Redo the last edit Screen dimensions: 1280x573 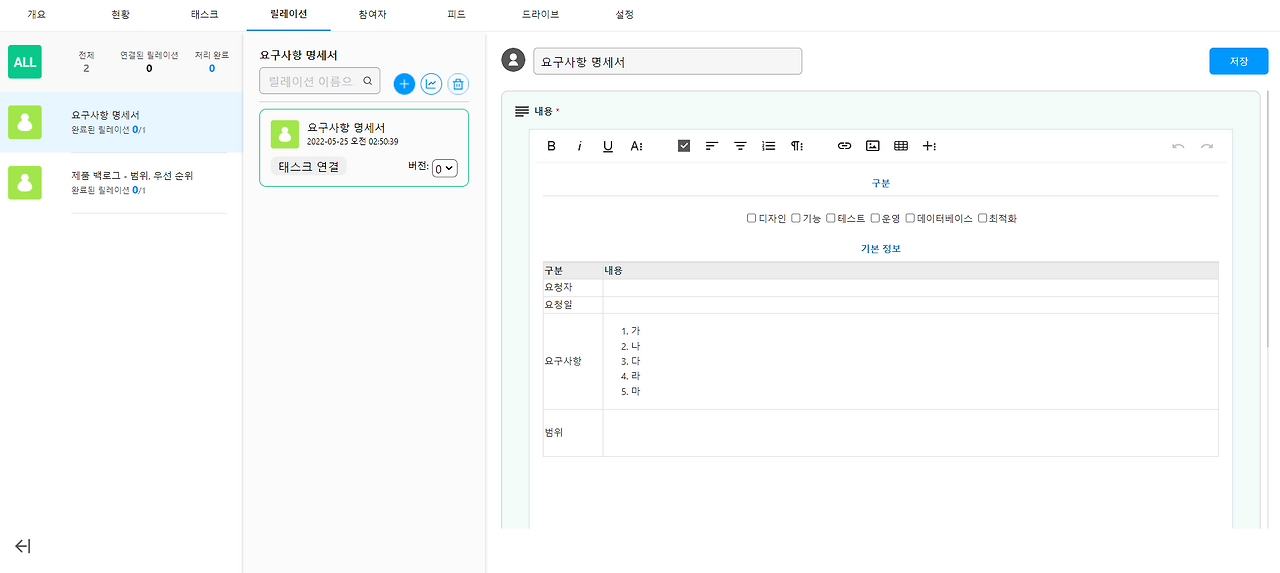coord(1207,146)
